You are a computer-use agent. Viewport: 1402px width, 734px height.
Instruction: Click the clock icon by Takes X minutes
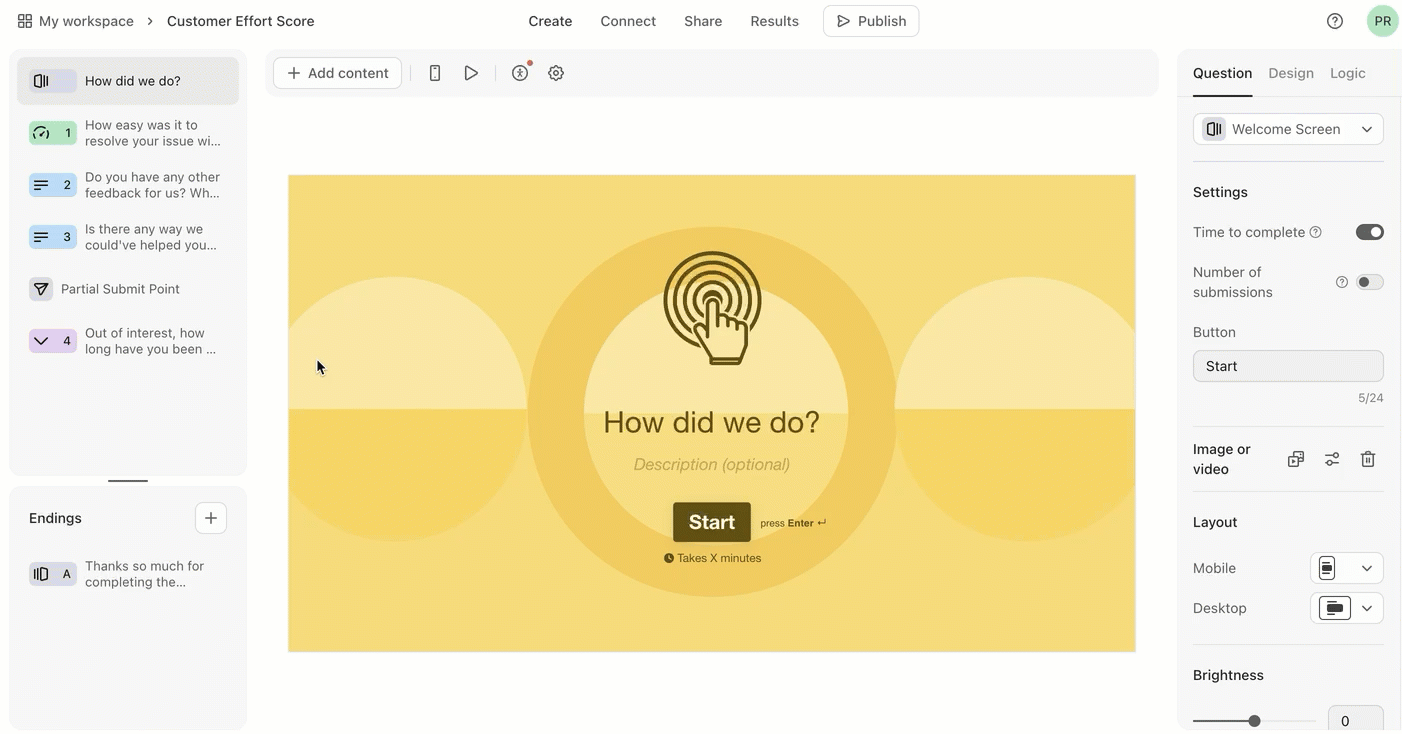tap(669, 558)
